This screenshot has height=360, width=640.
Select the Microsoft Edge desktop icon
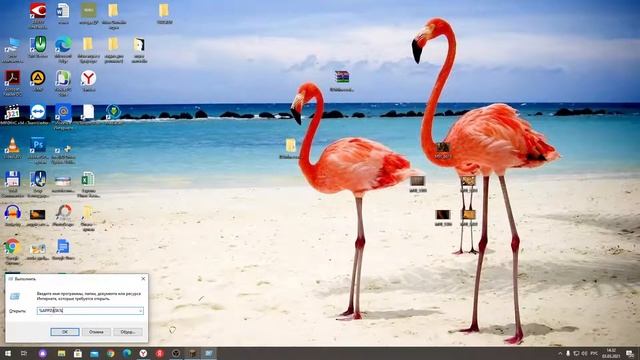click(63, 49)
